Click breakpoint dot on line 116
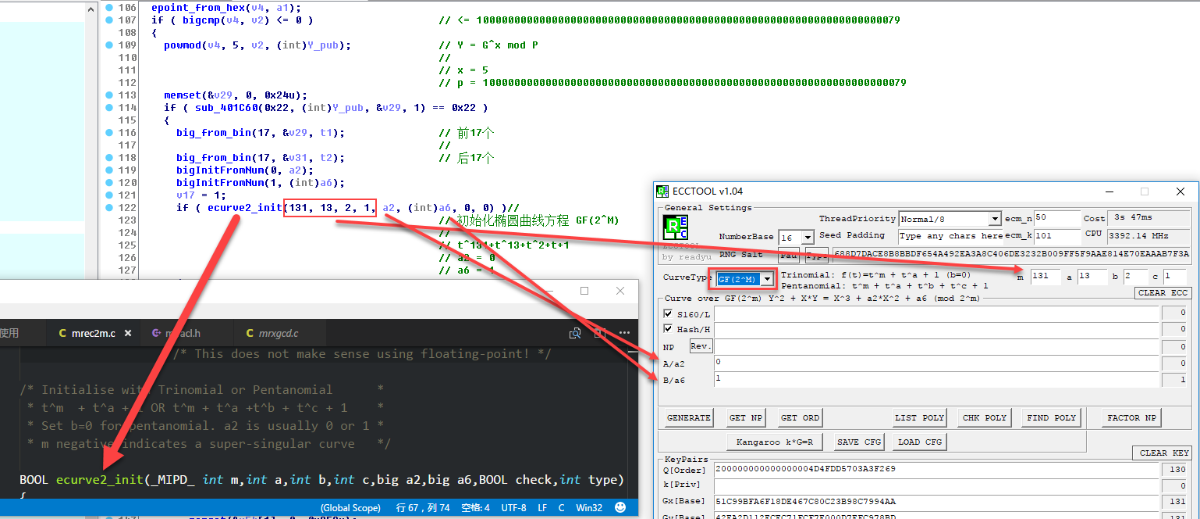 pos(109,132)
